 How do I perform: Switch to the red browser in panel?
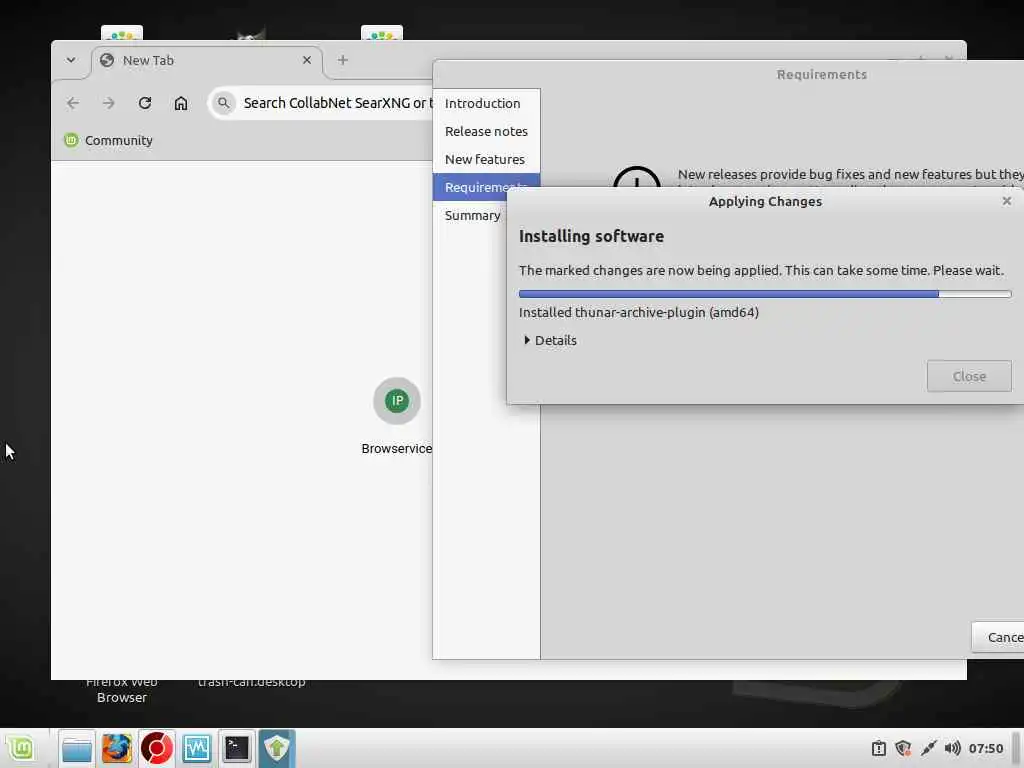[x=157, y=748]
